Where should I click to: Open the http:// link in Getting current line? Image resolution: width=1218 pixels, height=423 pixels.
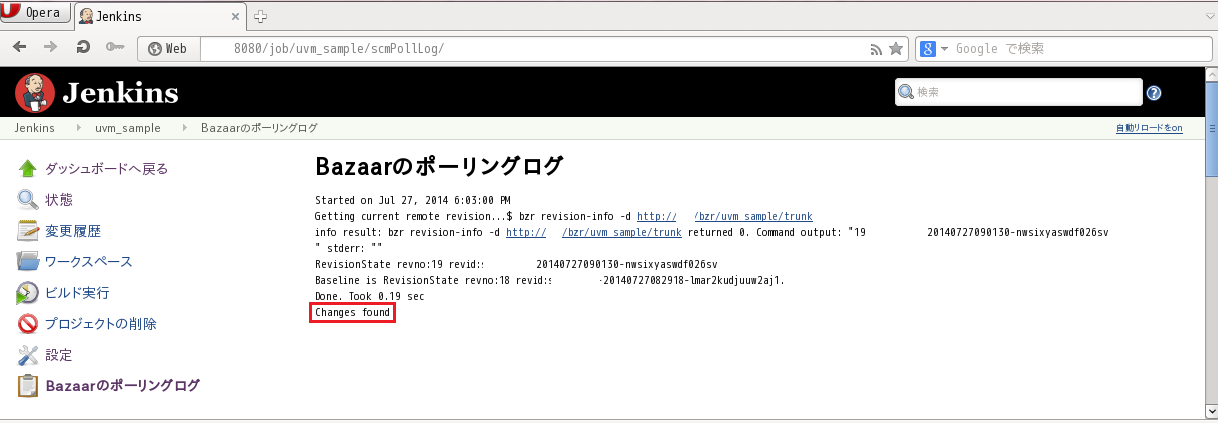(x=657, y=216)
